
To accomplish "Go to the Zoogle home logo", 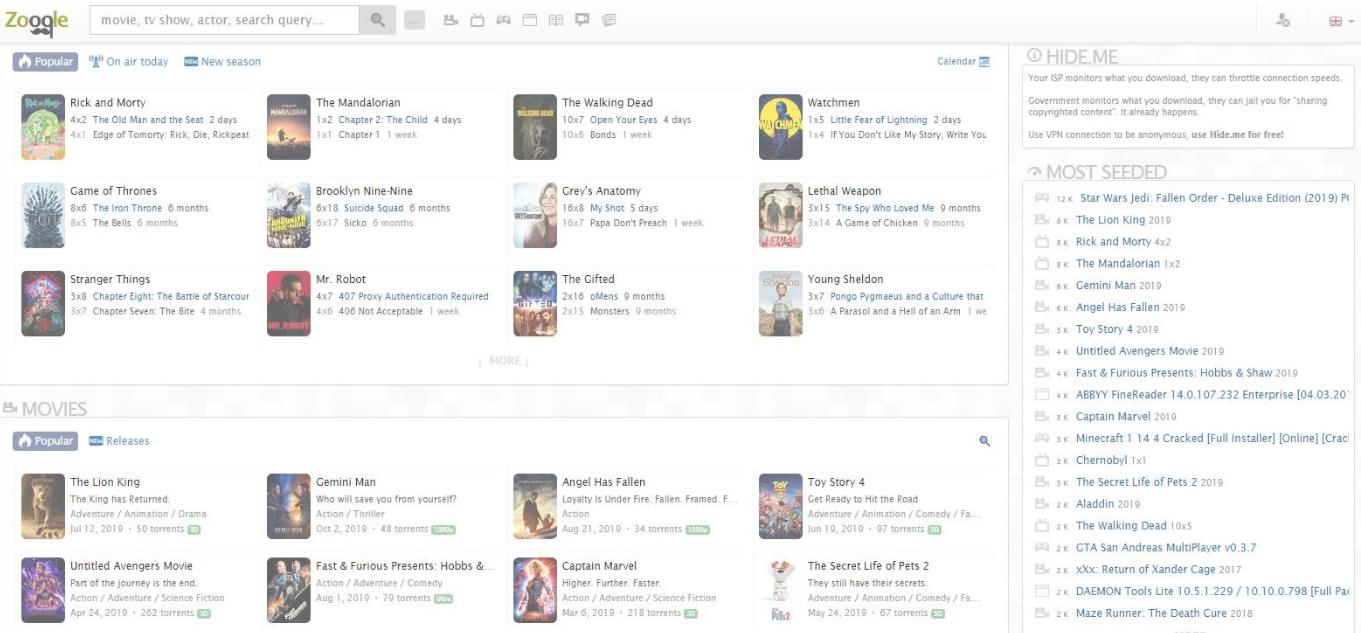I will tap(36, 20).
